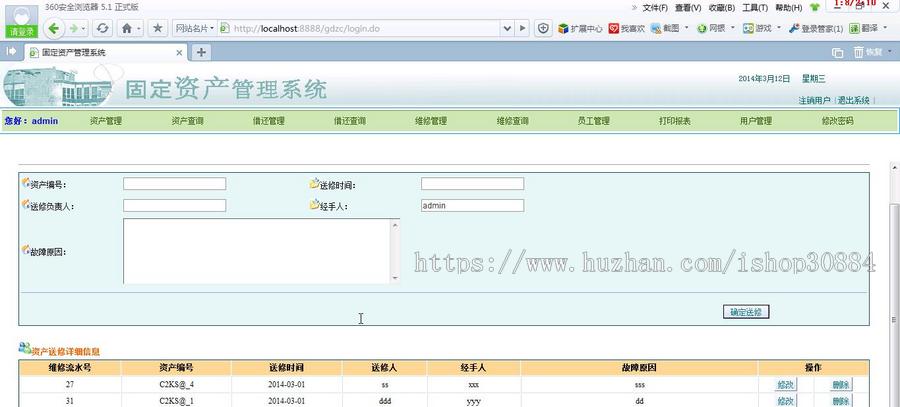This screenshot has width=900, height=407.
Task: Click the browser Forward arrow button
Action: [73, 28]
